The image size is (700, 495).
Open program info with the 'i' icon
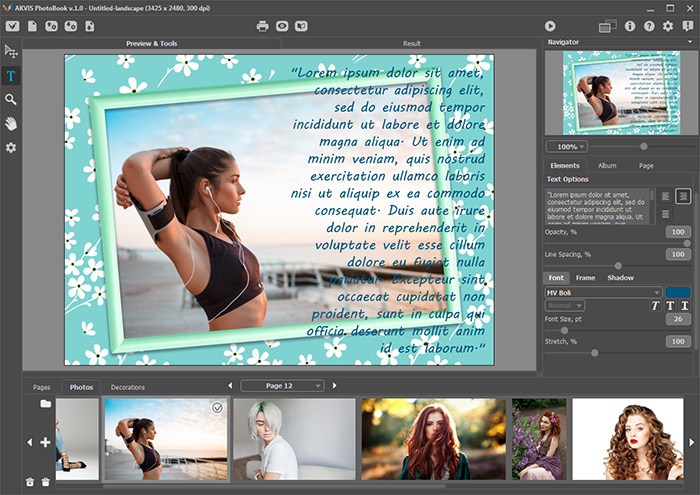point(630,26)
